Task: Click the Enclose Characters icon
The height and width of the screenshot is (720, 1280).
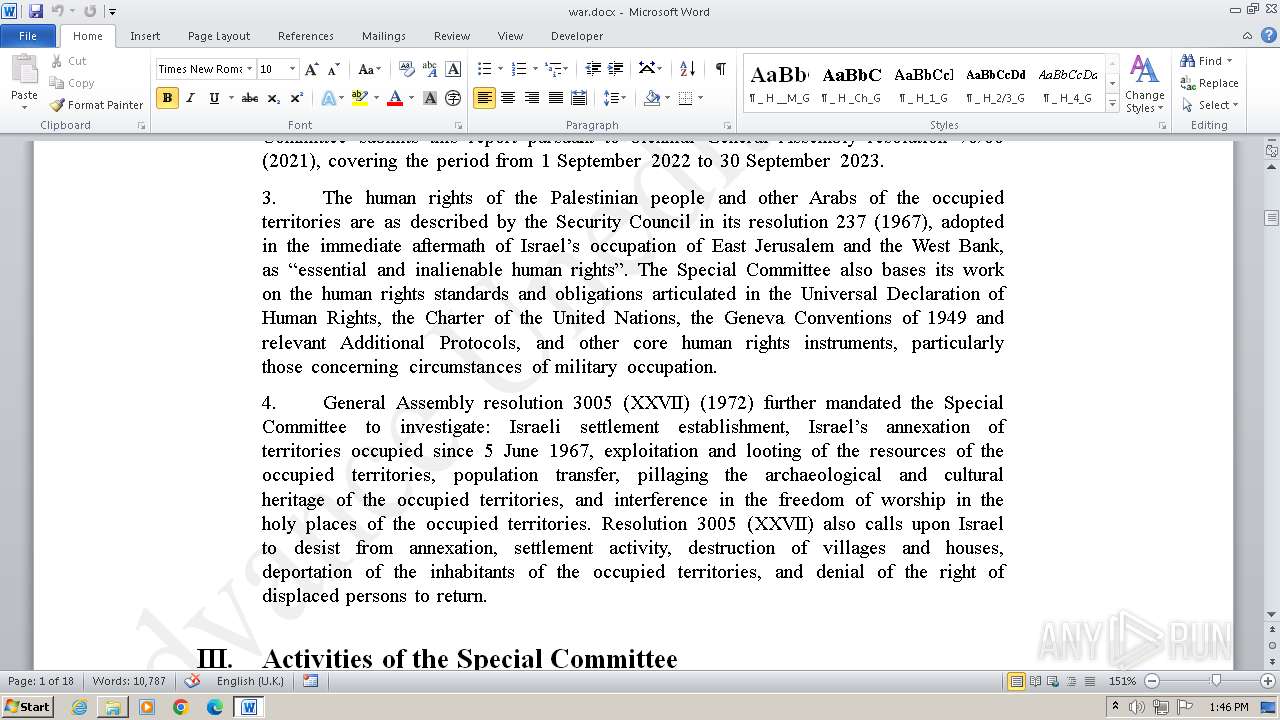Action: point(453,98)
